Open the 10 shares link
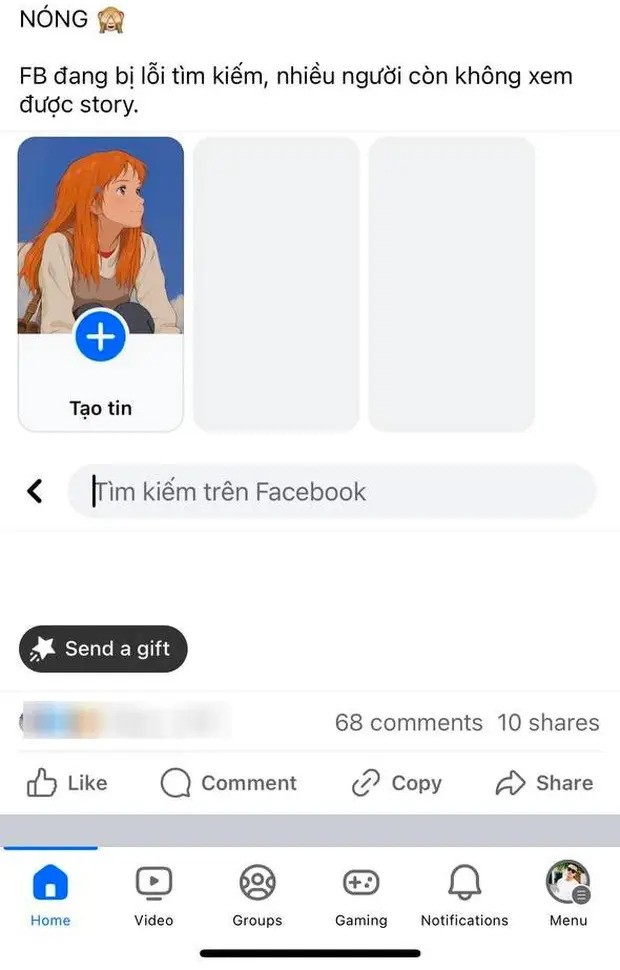Image resolution: width=620 pixels, height=970 pixels. click(548, 722)
